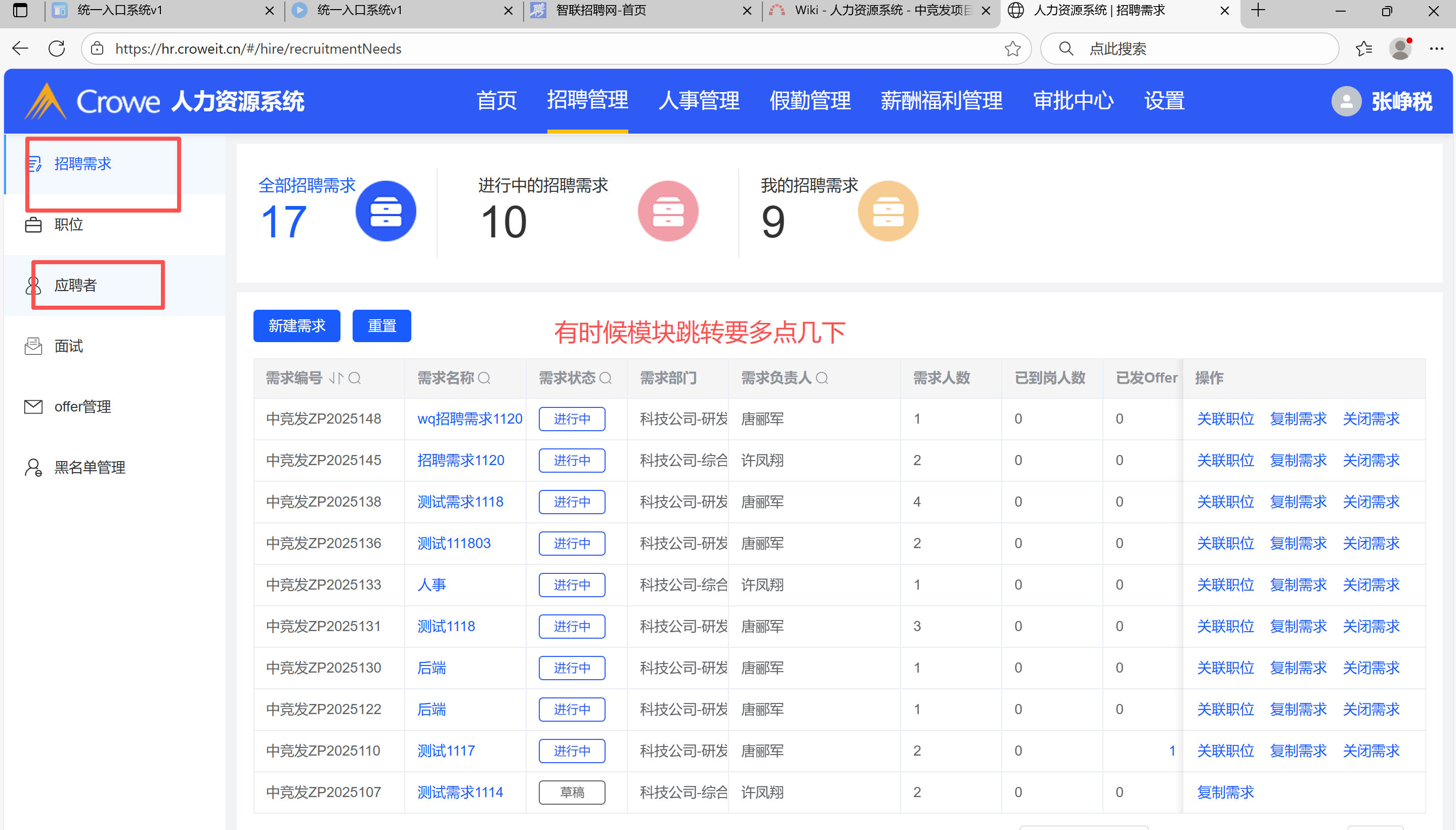This screenshot has height=830, width=1456.
Task: Open the 张峥税 user avatar menu
Action: [1346, 101]
